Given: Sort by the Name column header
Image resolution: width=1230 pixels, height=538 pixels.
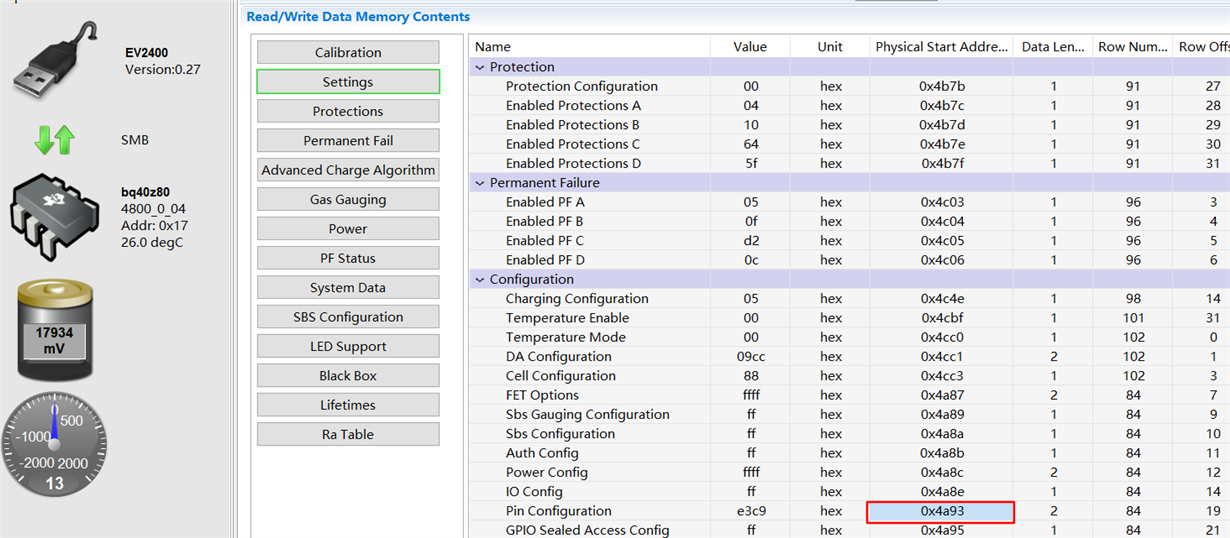Looking at the screenshot, I should tap(590, 47).
